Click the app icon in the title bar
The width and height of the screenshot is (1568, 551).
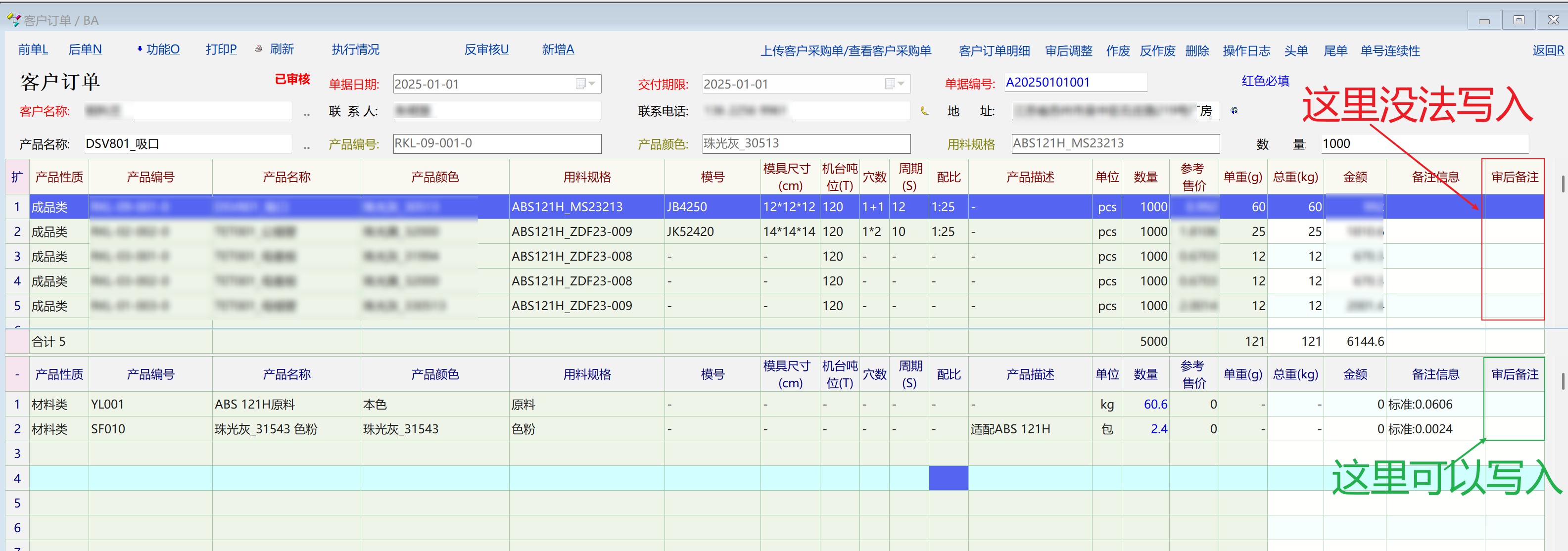pos(13,20)
